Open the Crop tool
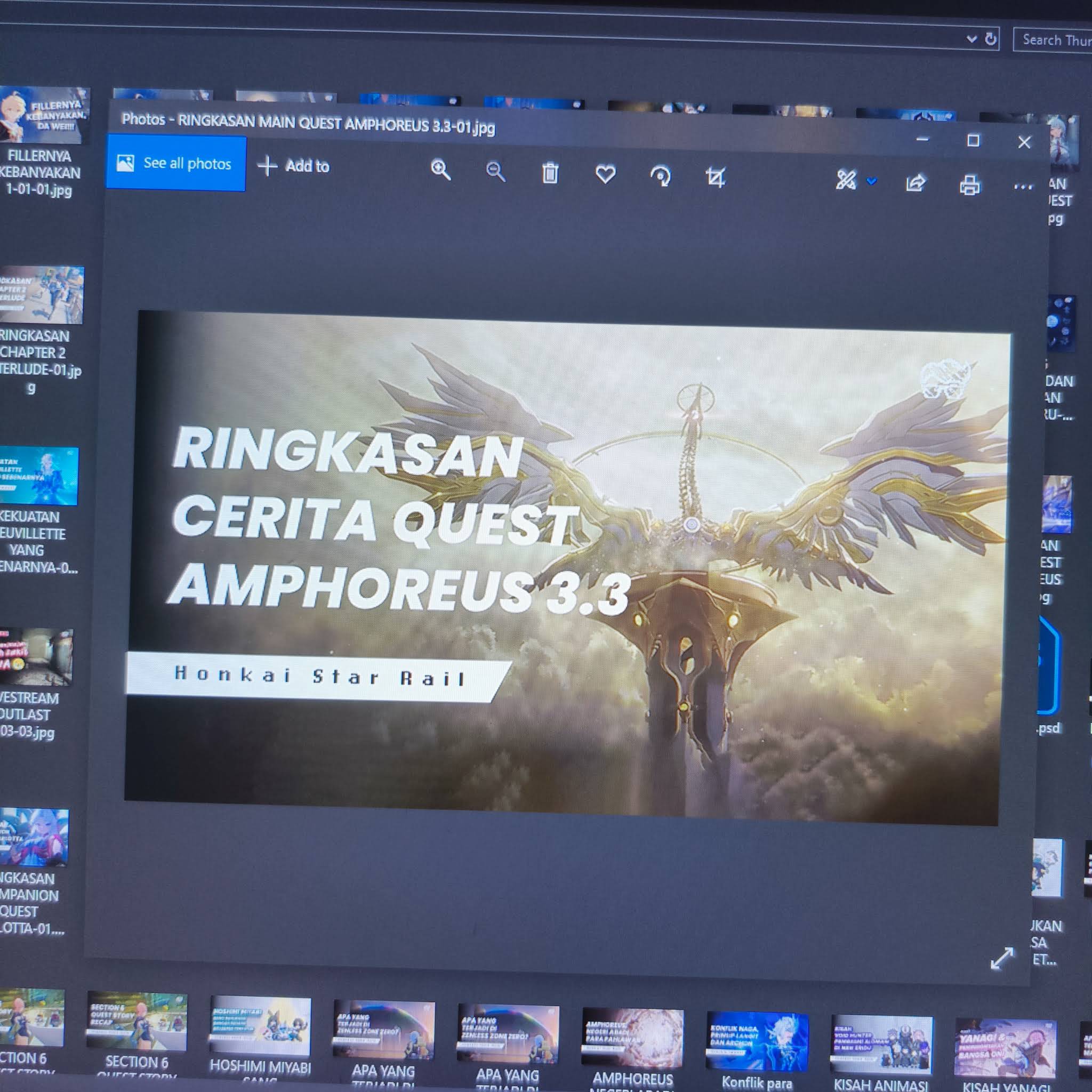Viewport: 1092px width, 1092px height. (x=716, y=178)
